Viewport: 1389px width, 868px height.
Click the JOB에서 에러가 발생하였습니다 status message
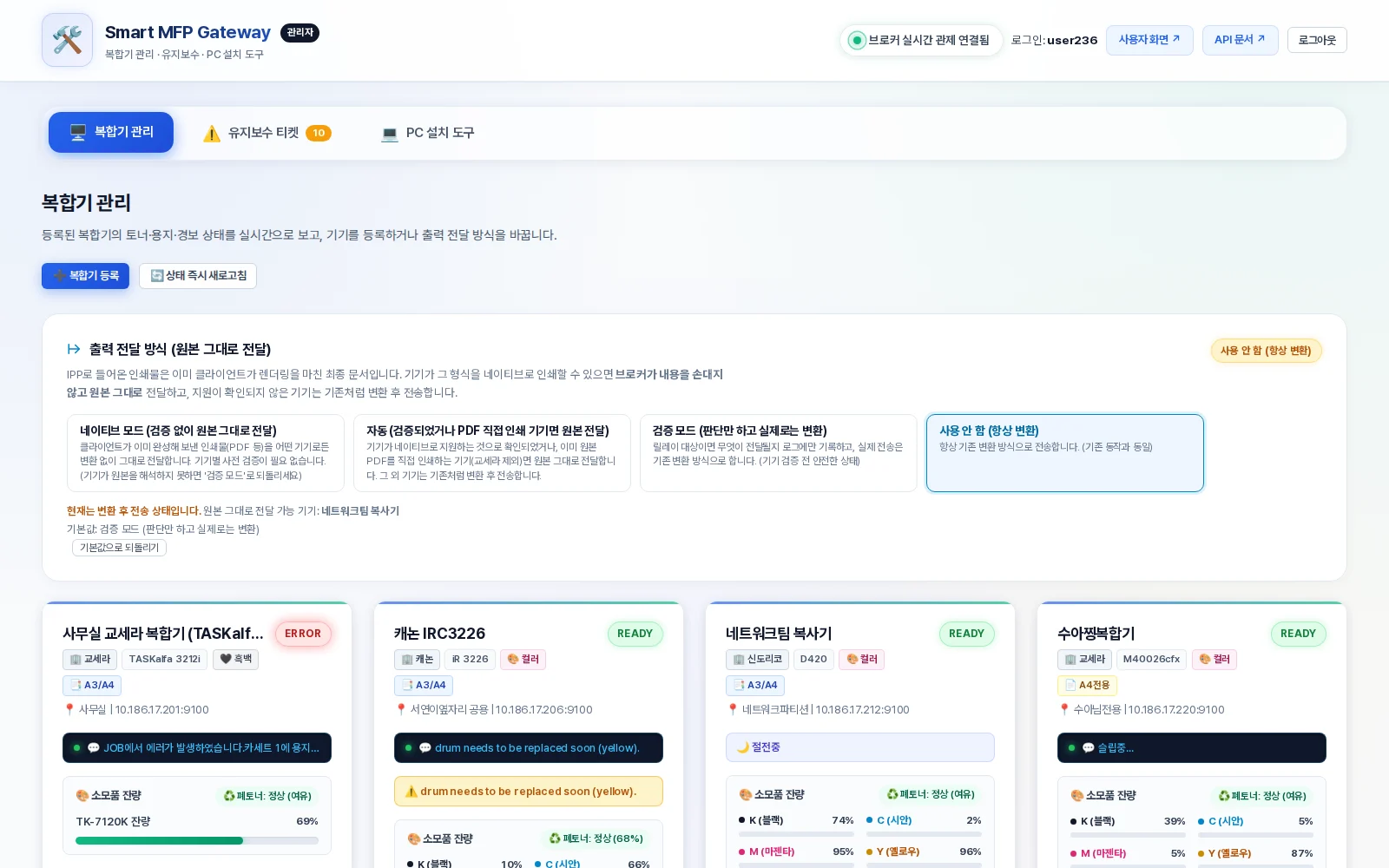pyautogui.click(x=197, y=747)
